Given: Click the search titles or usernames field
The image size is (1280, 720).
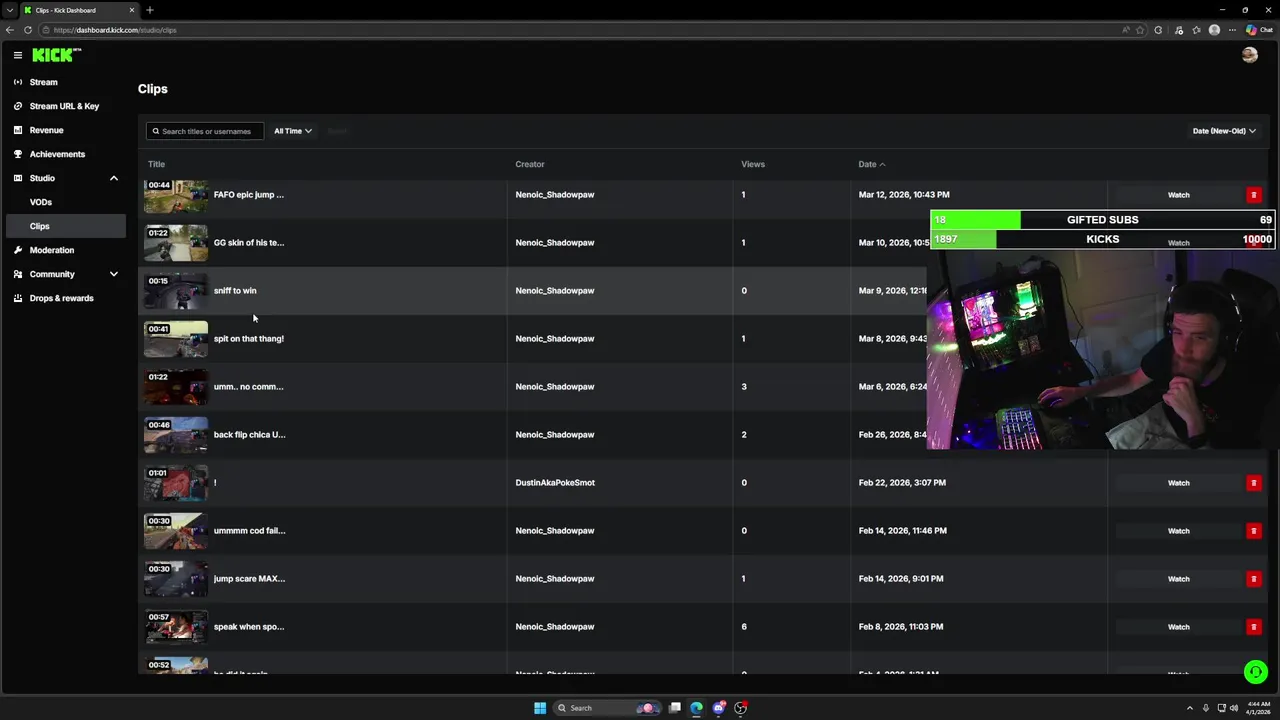Looking at the screenshot, I should pos(205,131).
